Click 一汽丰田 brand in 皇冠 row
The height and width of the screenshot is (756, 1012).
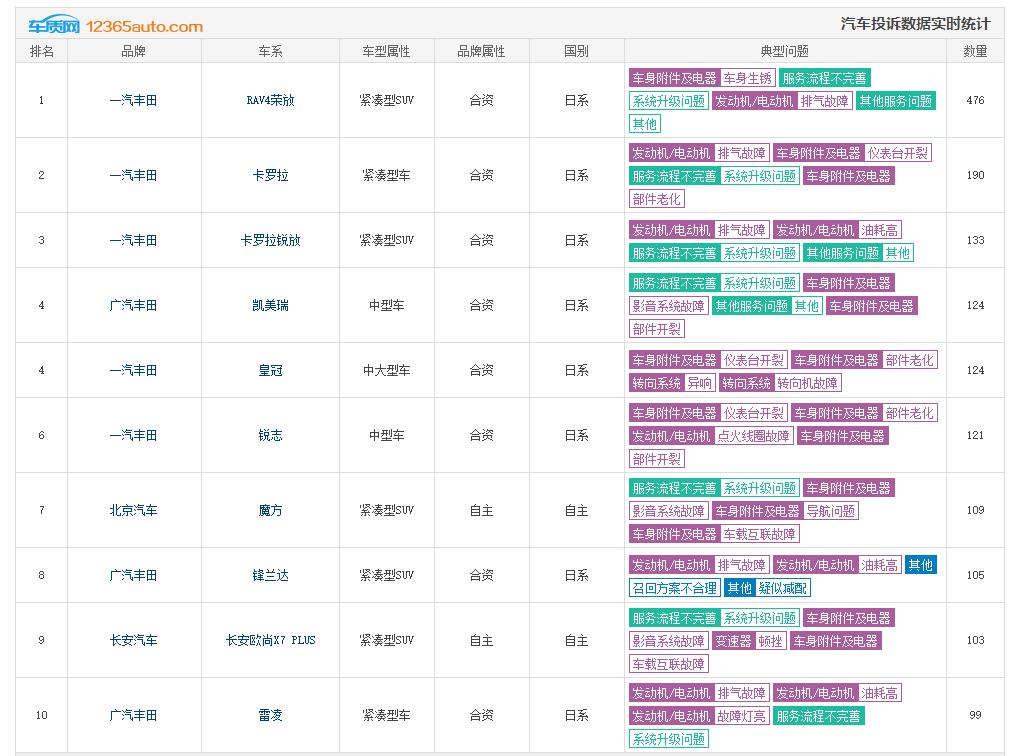coord(134,371)
